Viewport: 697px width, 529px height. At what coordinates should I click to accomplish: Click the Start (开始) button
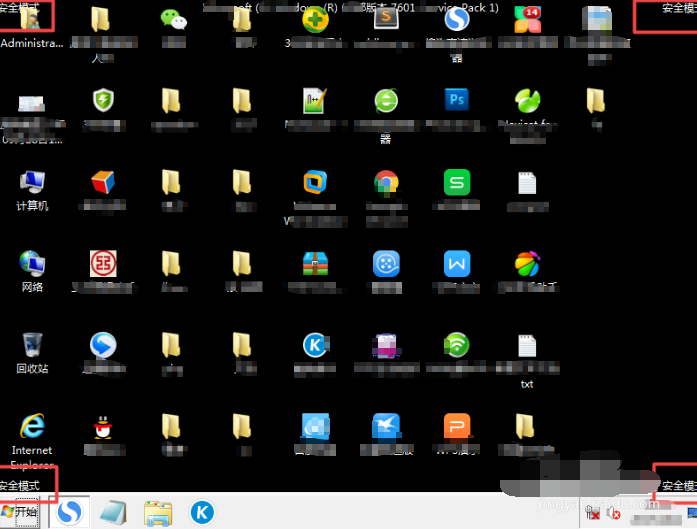[21, 513]
